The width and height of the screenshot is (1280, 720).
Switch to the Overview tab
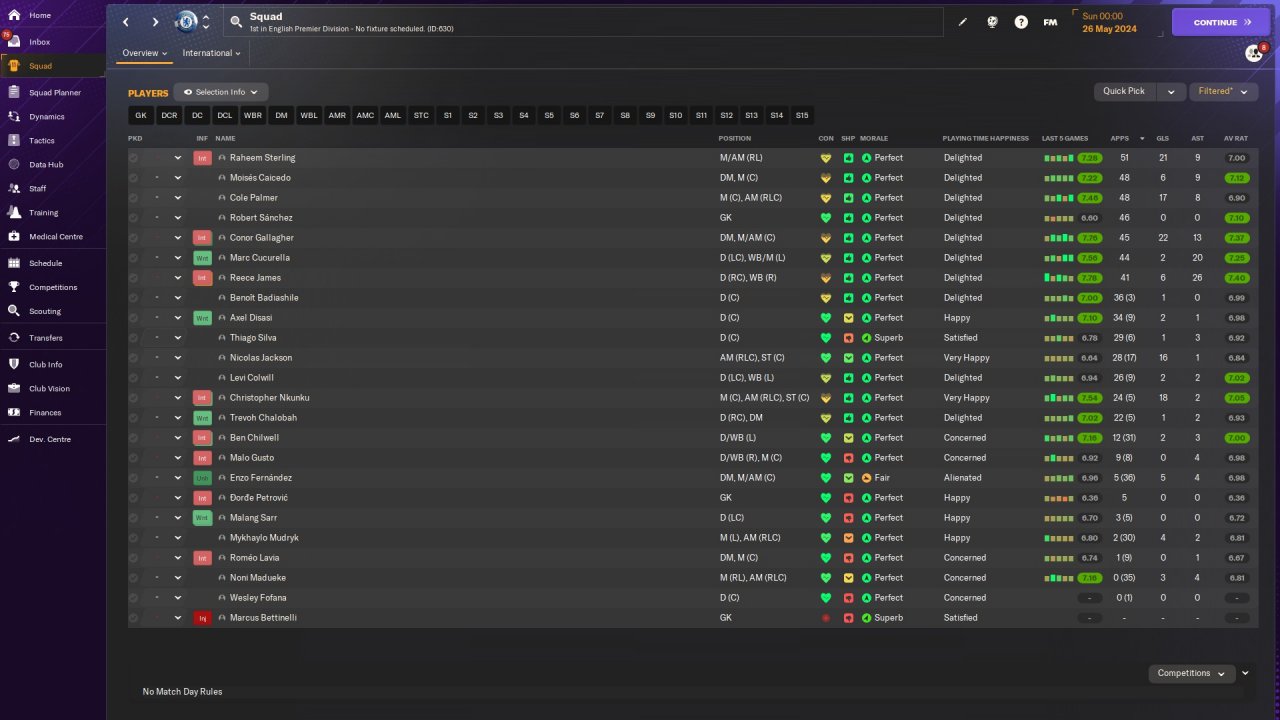[144, 53]
